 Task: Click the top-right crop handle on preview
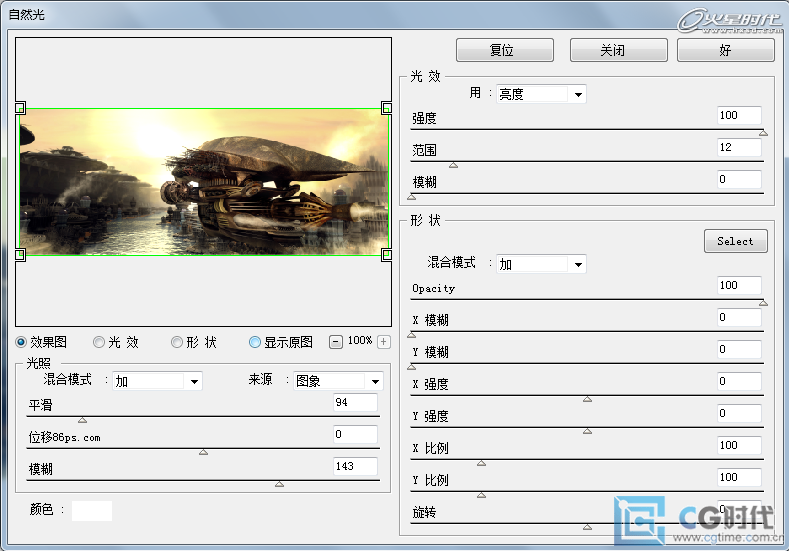[386, 108]
